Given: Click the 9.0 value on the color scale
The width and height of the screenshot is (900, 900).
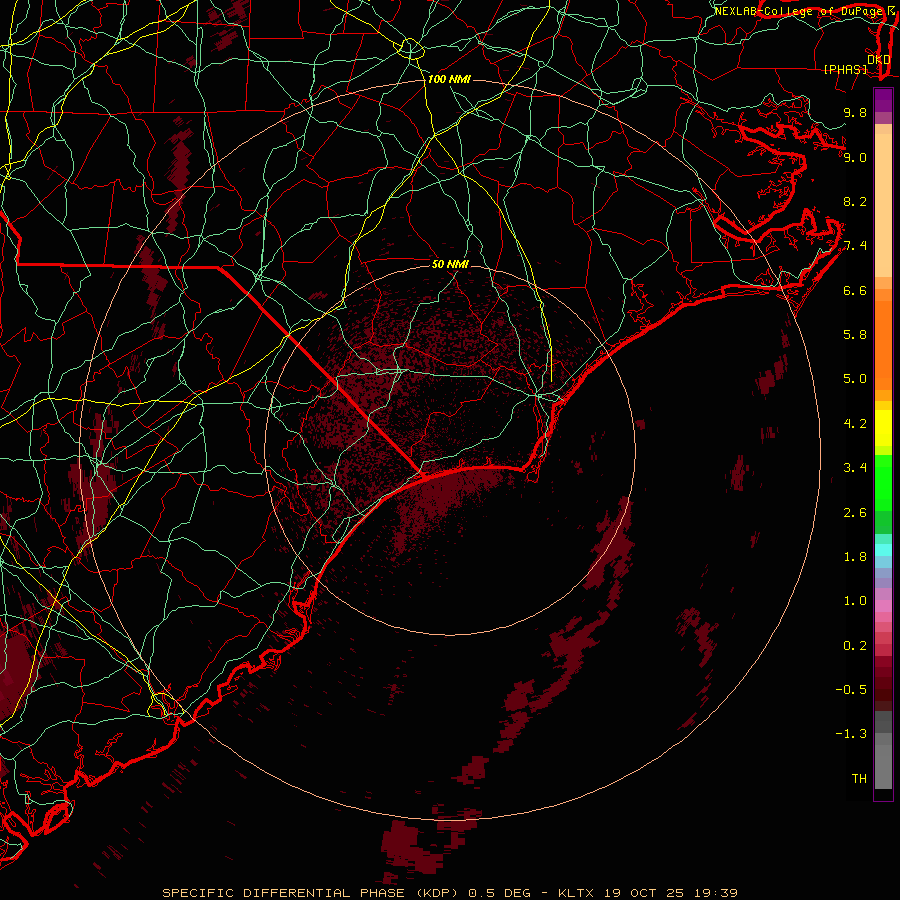Looking at the screenshot, I should [855, 157].
